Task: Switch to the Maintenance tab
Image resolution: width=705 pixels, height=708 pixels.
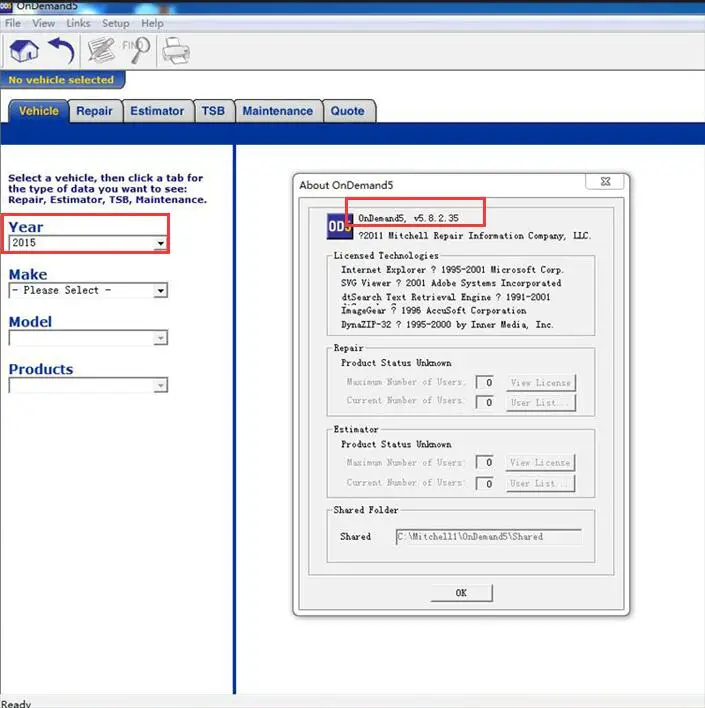Action: point(278,111)
